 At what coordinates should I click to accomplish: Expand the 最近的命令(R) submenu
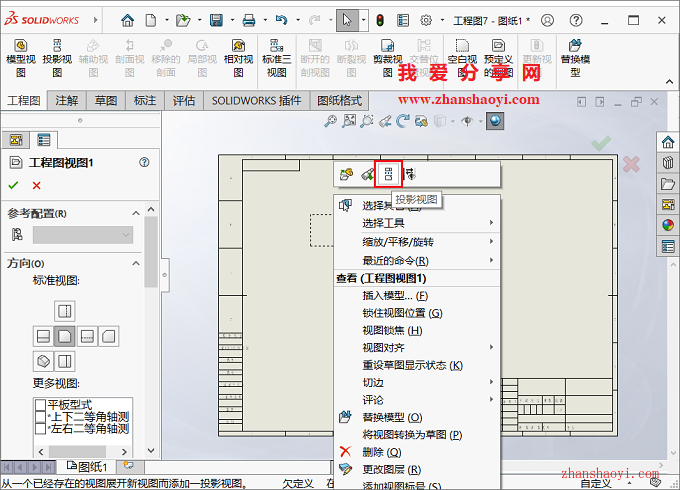(x=417, y=260)
